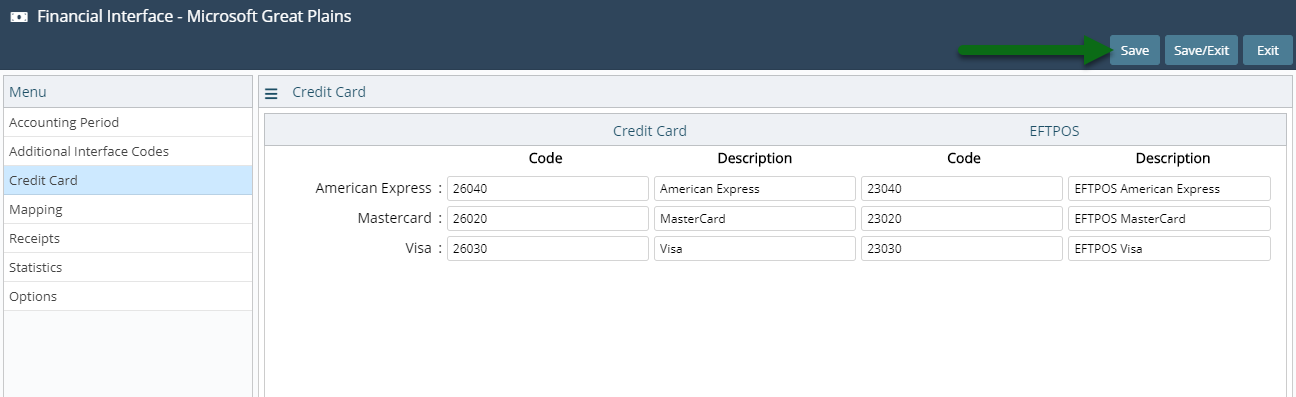Click Mastercard credit card code field 26020

pos(548,219)
